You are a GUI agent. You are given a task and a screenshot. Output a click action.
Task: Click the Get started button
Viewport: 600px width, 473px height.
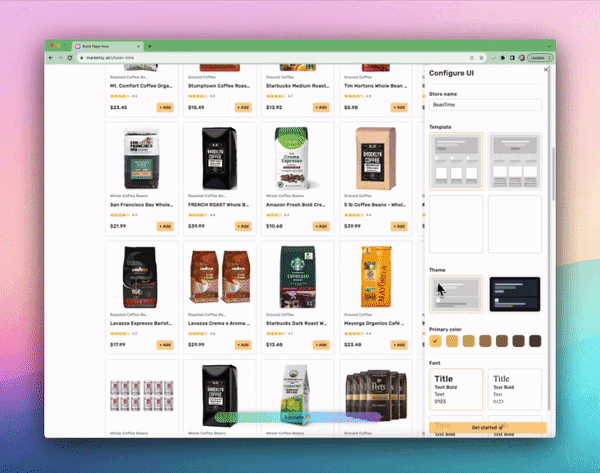pos(488,427)
